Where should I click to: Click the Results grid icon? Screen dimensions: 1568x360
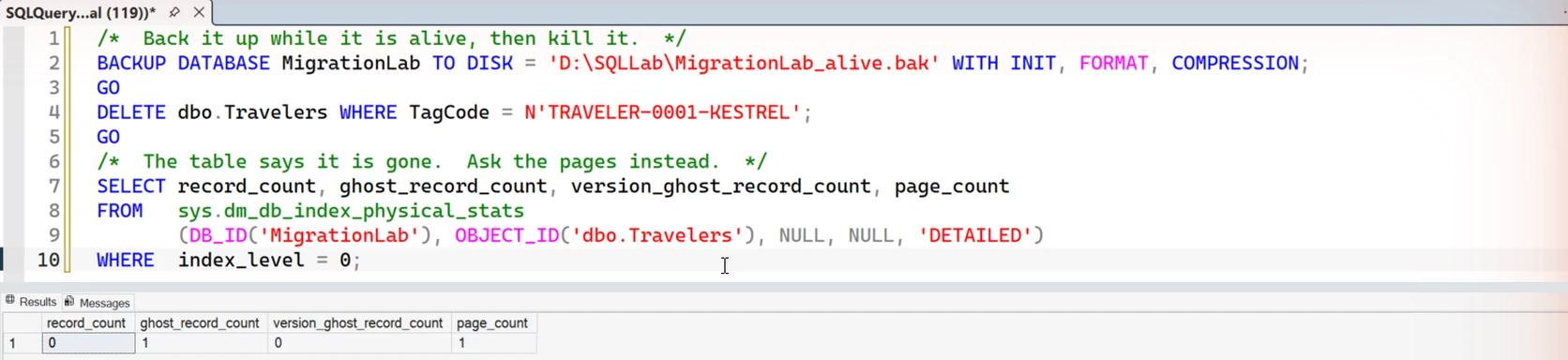coord(10,301)
